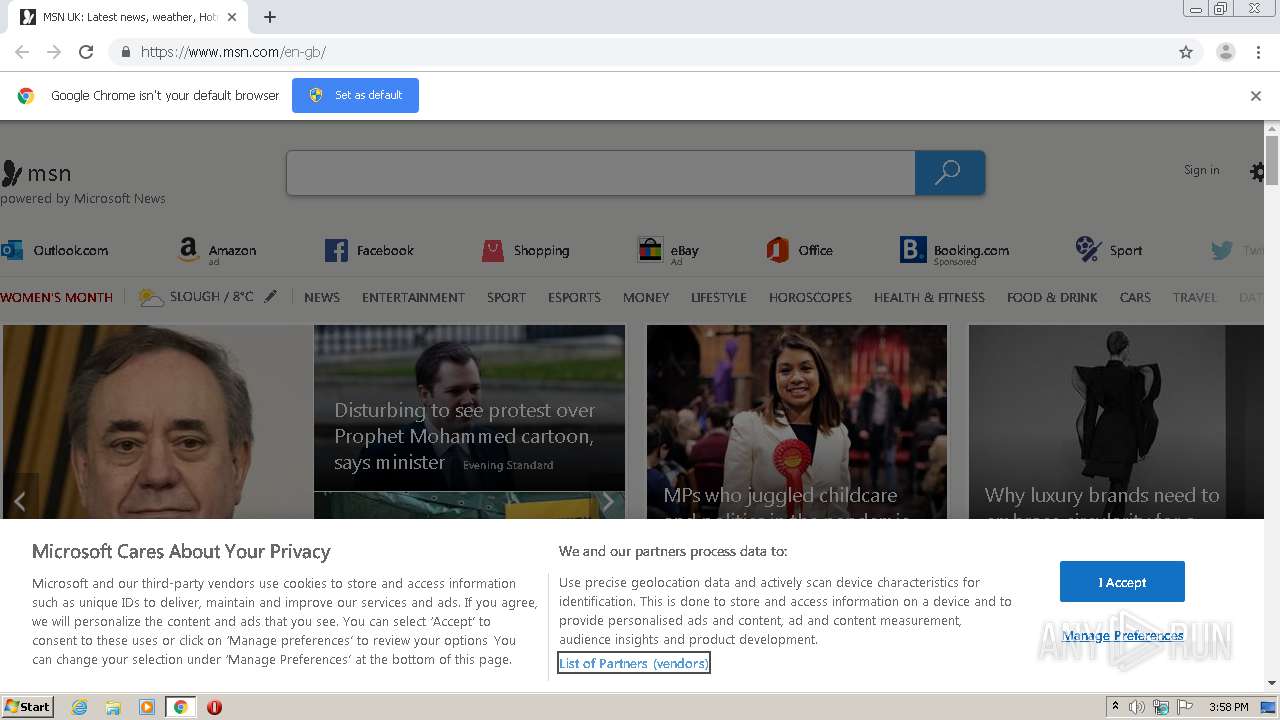The image size is (1280, 720).
Task: Click the blue search magnifier button
Action: pyautogui.click(x=949, y=173)
